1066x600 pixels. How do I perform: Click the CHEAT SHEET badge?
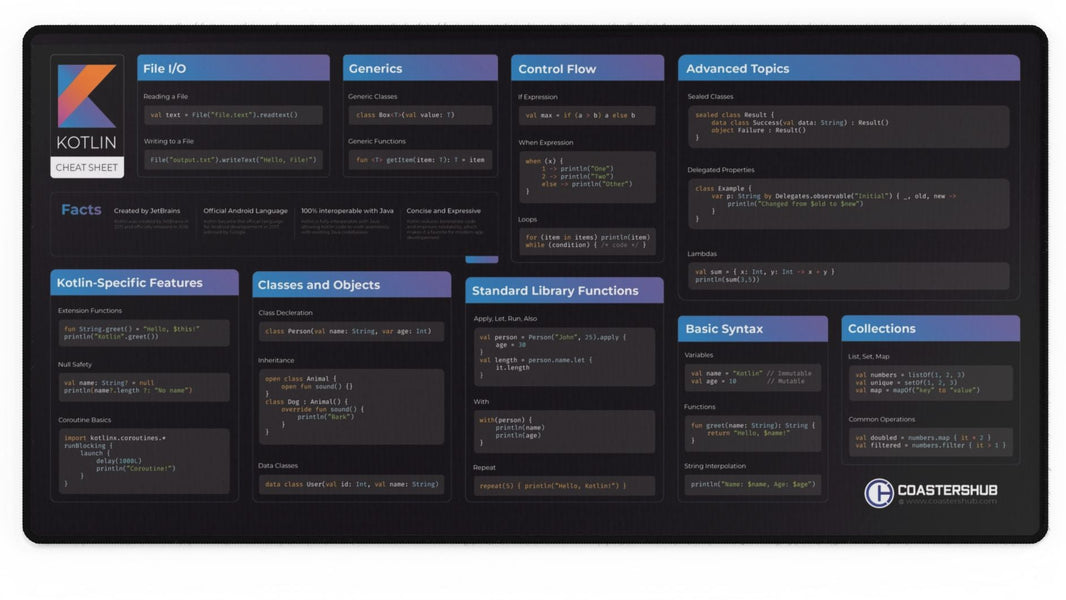86,167
